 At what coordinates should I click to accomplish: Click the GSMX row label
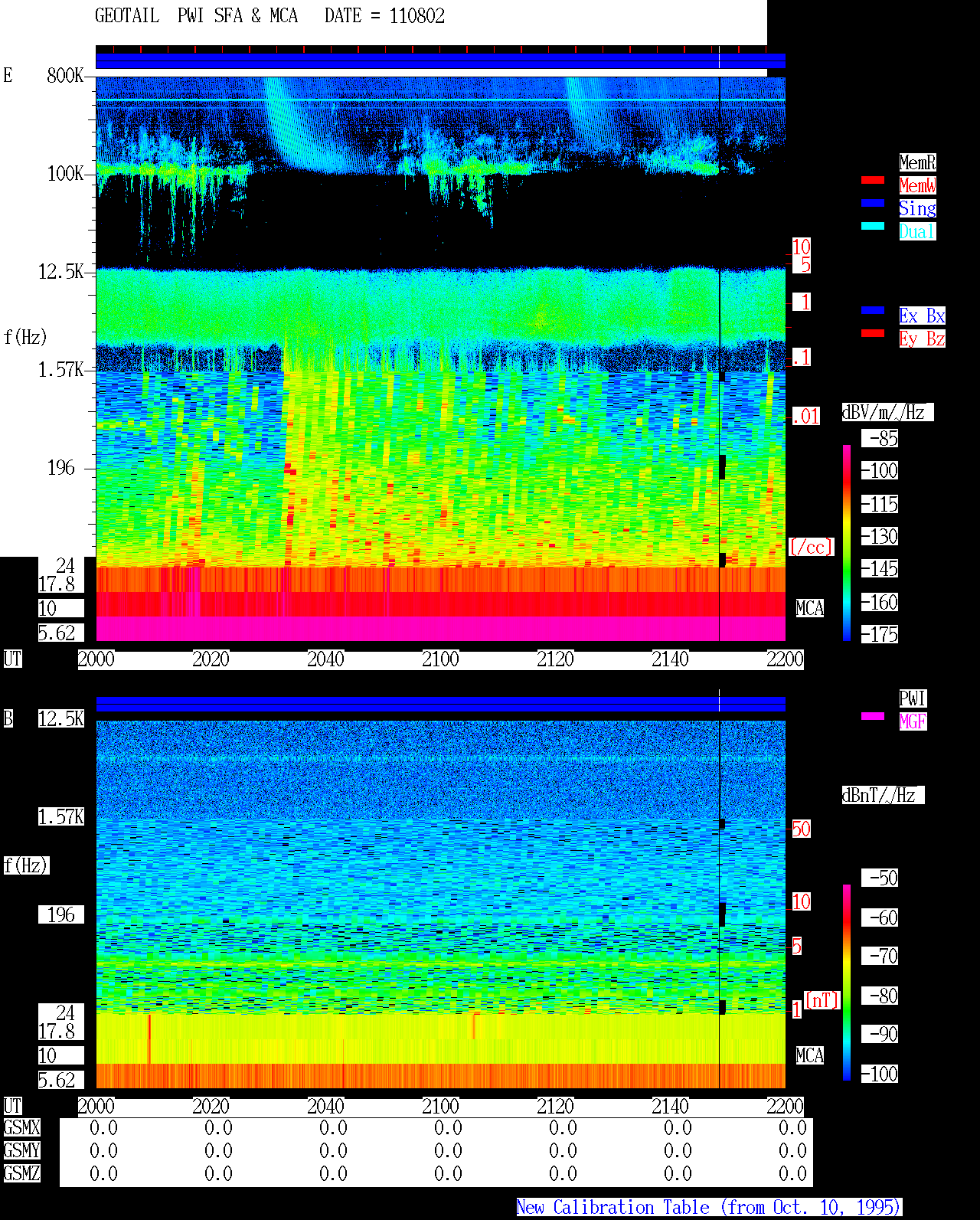(x=22, y=1127)
